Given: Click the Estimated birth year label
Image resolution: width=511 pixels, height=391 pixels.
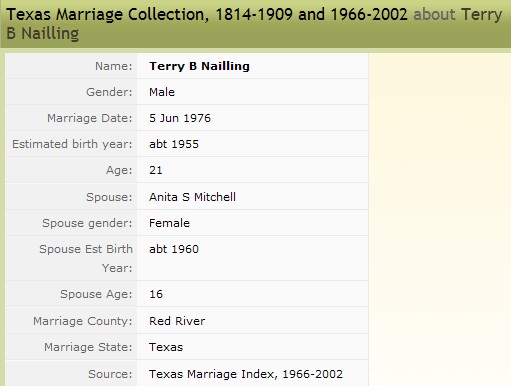Looking at the screenshot, I should coord(72,144).
